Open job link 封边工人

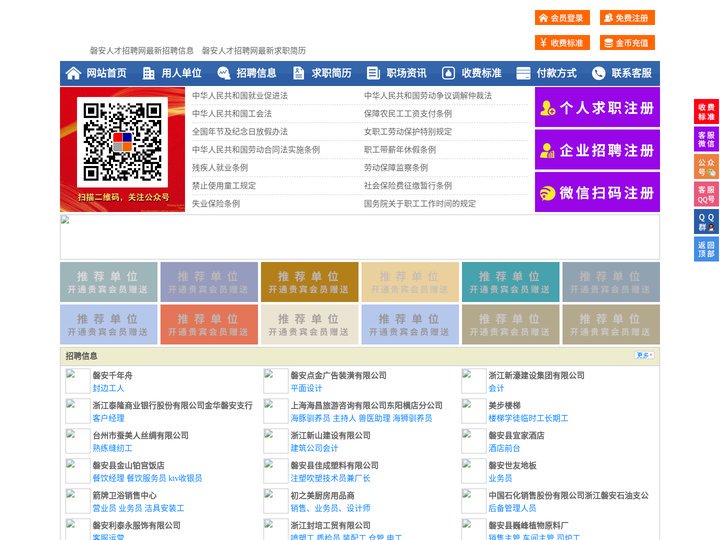click(x=108, y=388)
